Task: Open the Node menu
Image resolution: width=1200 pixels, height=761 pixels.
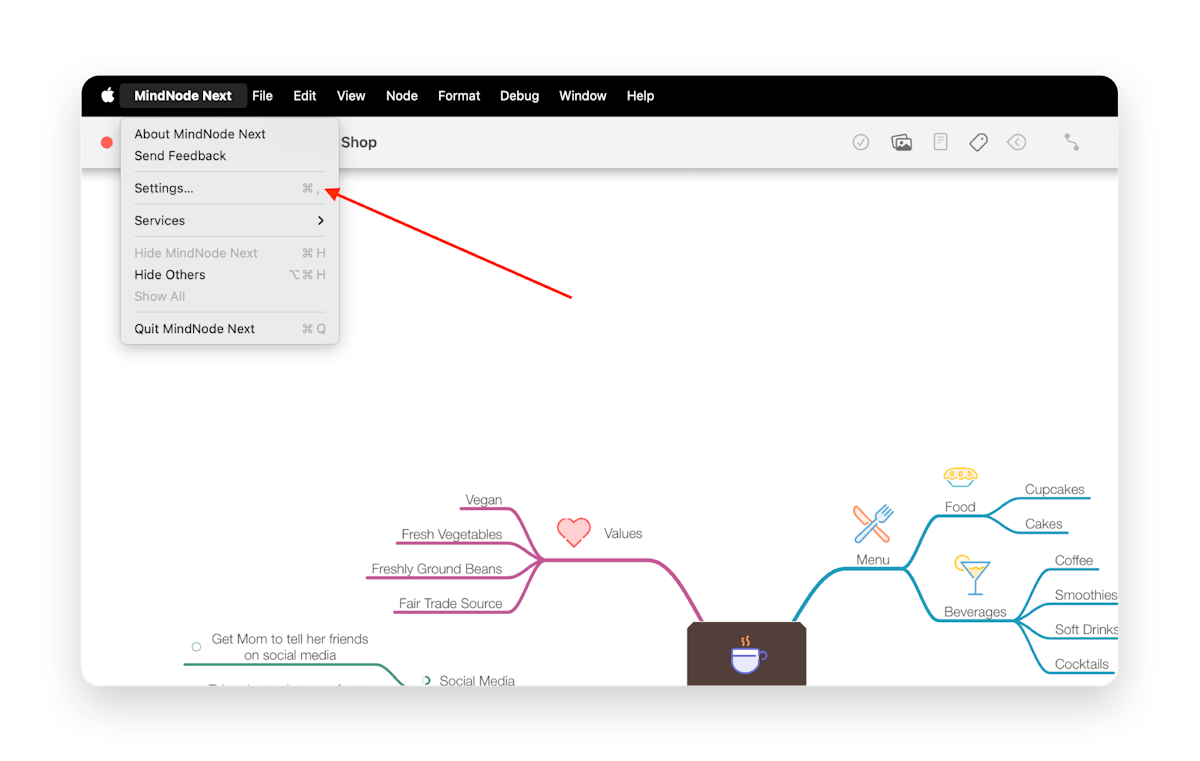Action: pos(402,96)
